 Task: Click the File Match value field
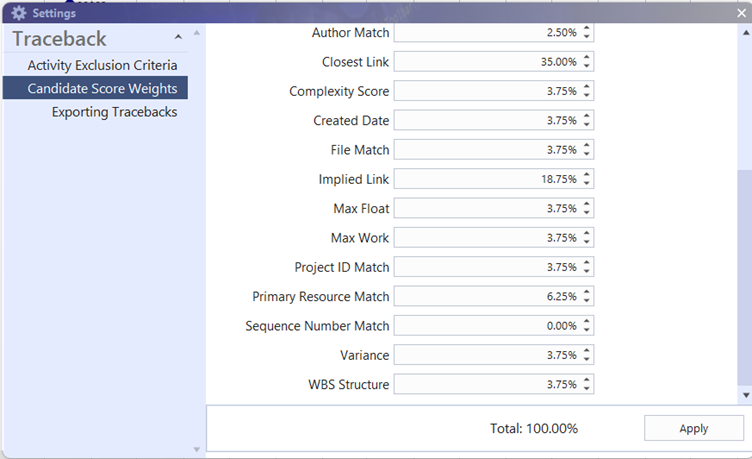pyautogui.click(x=486, y=150)
